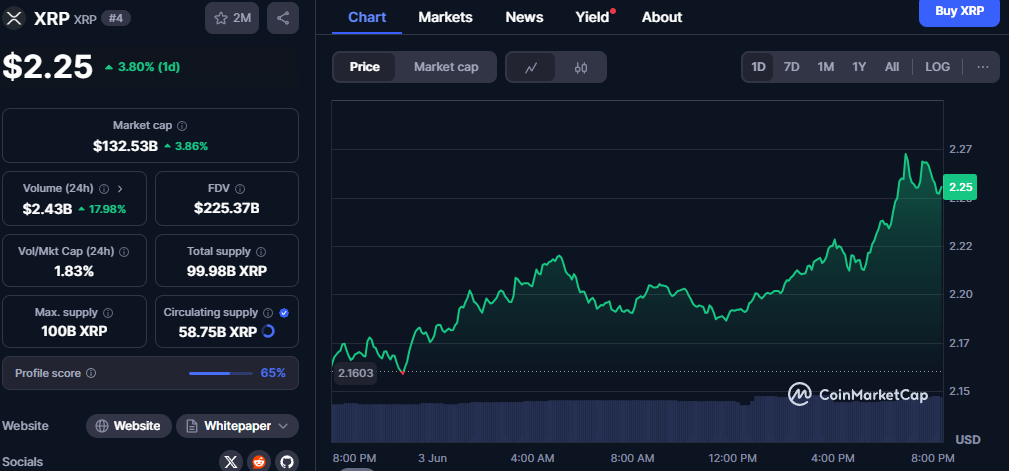Click the 4:00 AM axis label
The image size is (1009, 471).
(x=532, y=458)
